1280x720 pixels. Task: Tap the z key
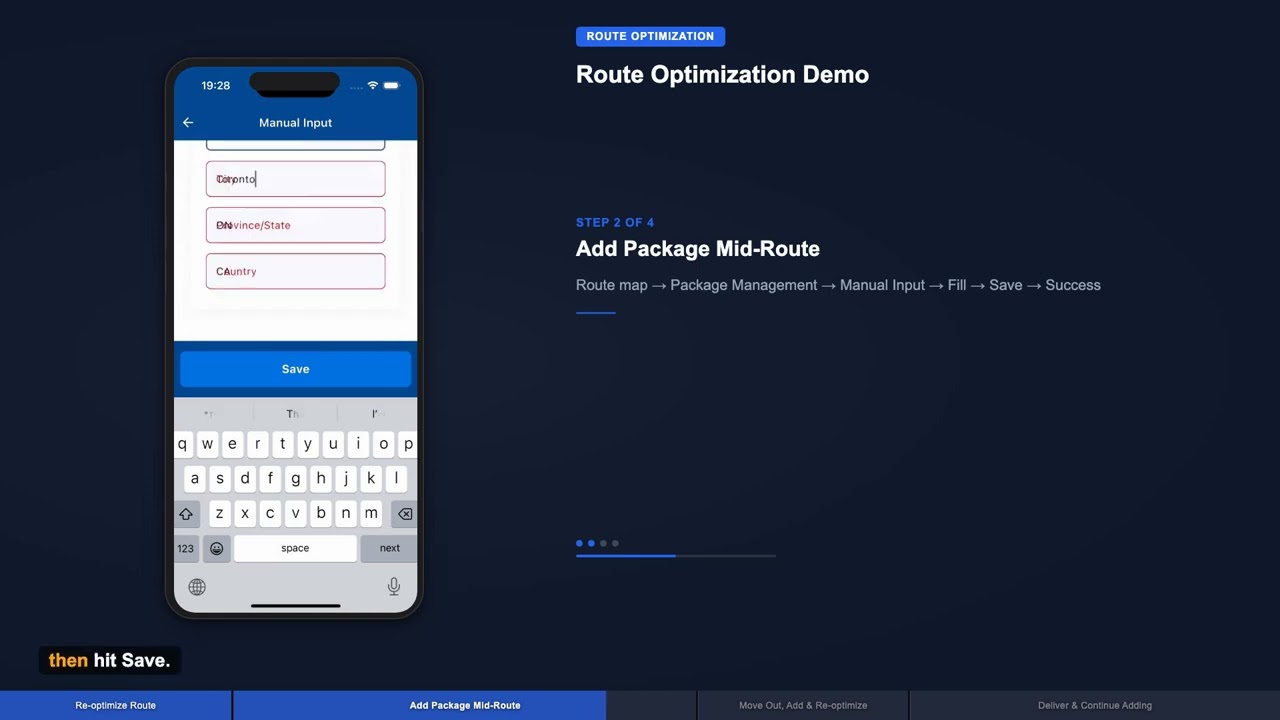[220, 513]
